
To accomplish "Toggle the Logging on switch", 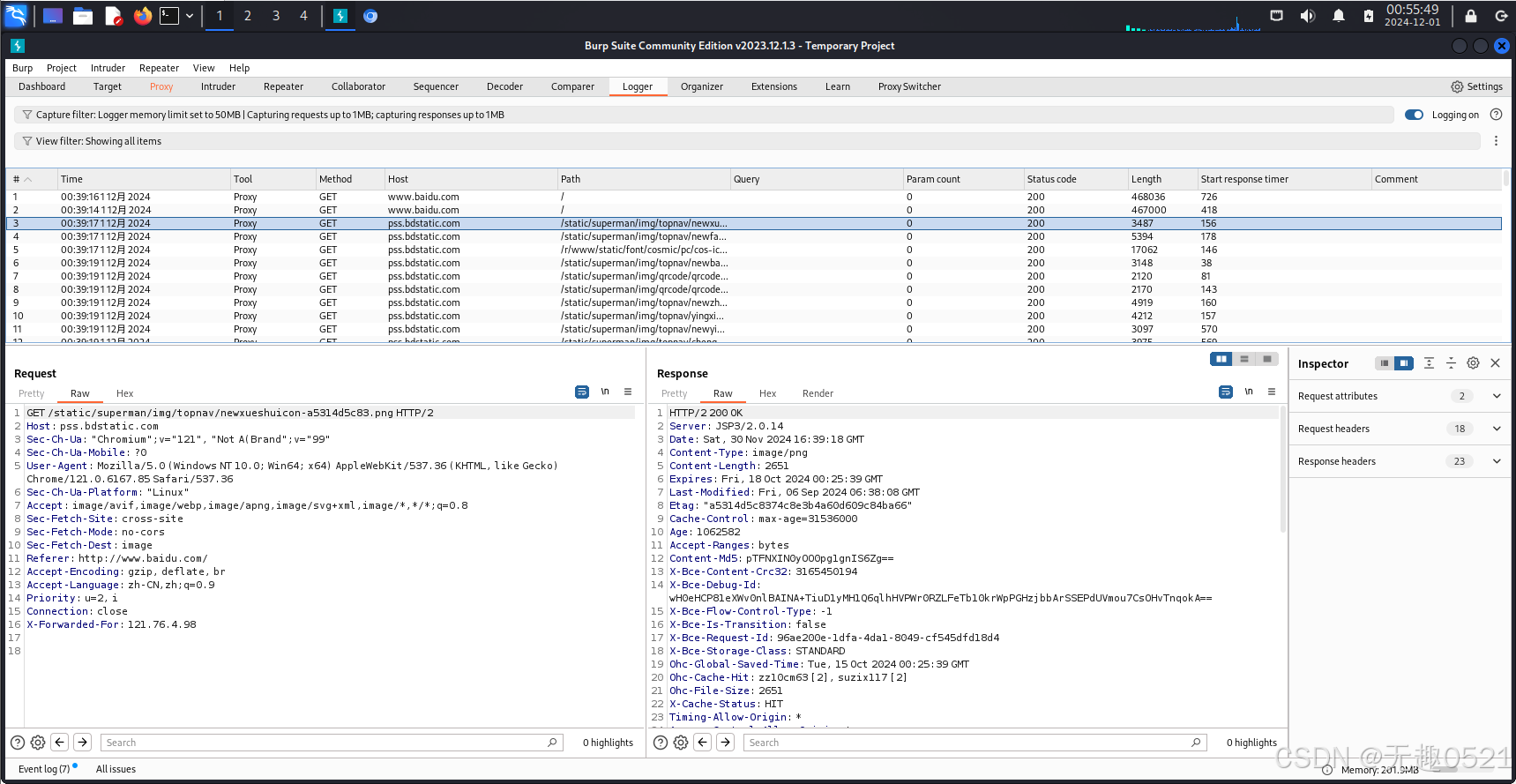I will (1414, 115).
